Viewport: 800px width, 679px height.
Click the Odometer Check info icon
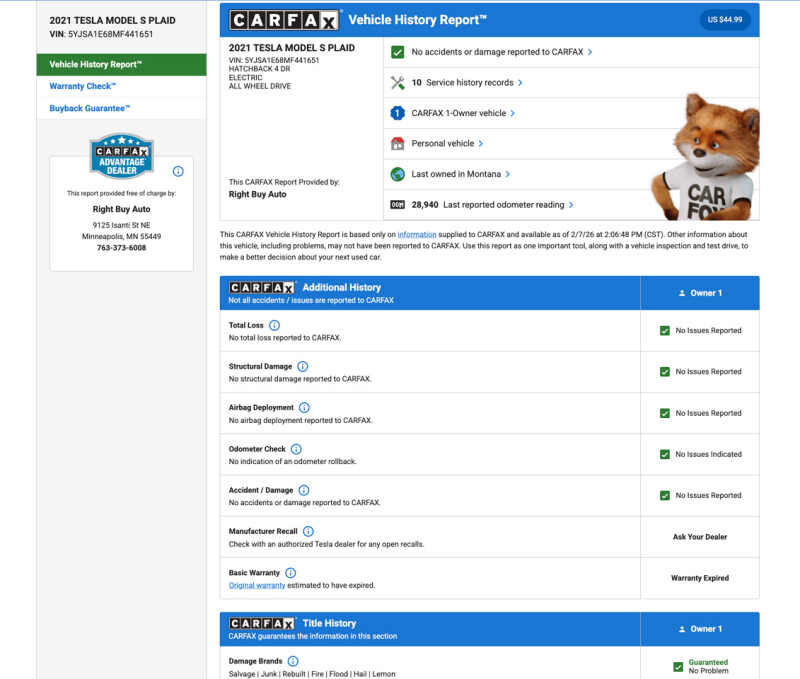(296, 449)
